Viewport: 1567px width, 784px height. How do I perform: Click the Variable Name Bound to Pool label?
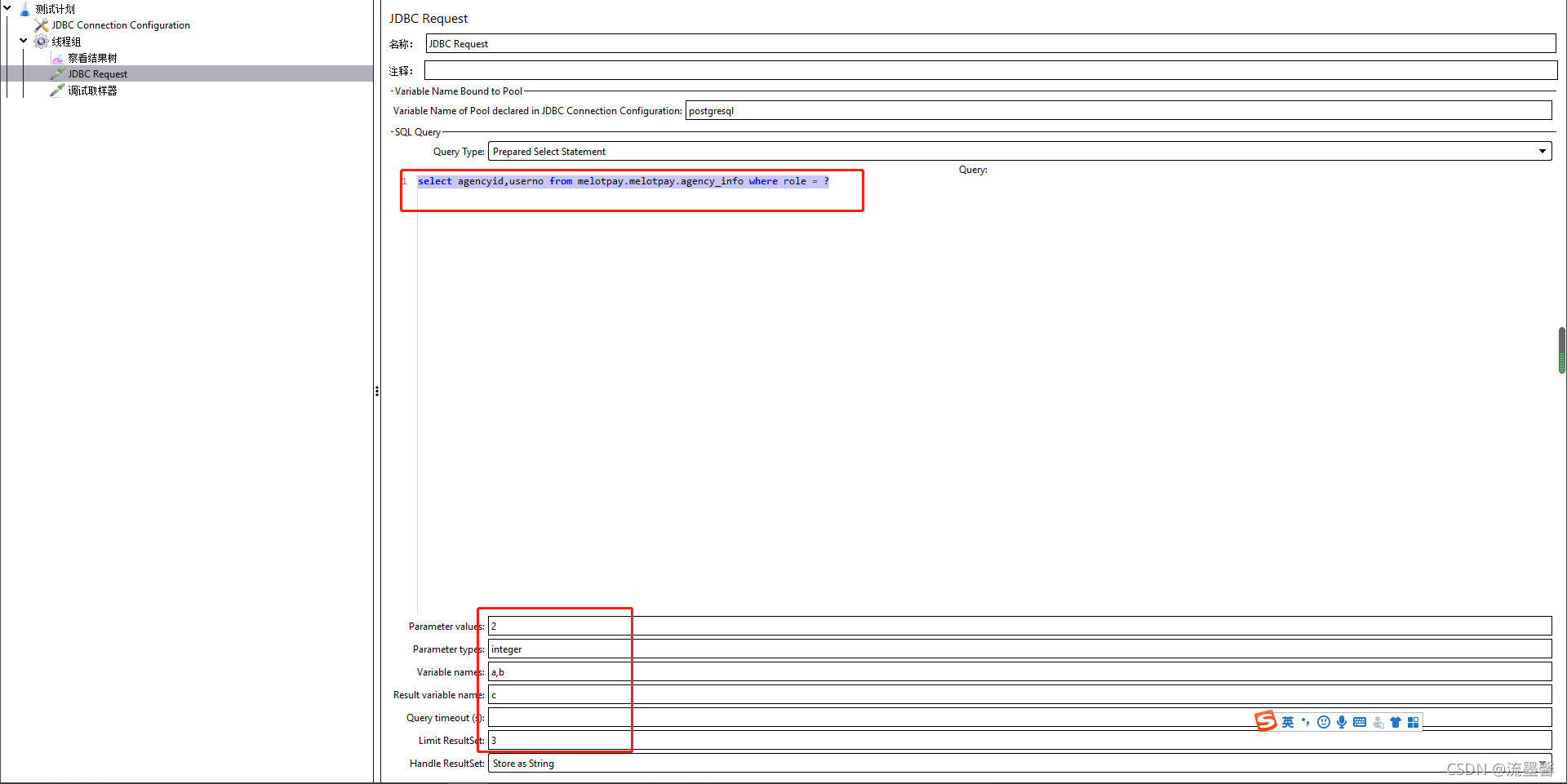tap(459, 91)
